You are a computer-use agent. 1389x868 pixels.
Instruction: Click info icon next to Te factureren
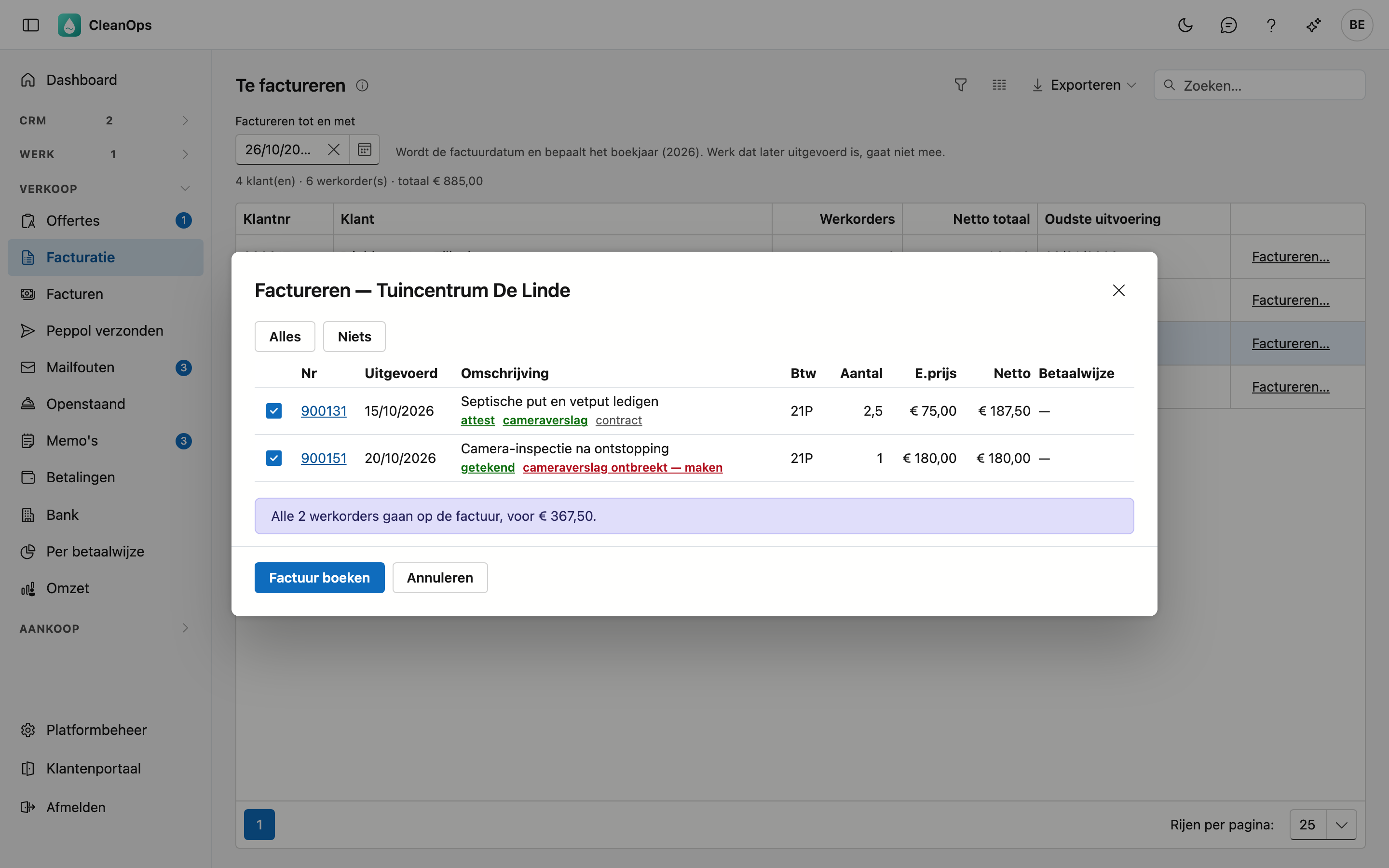click(362, 85)
